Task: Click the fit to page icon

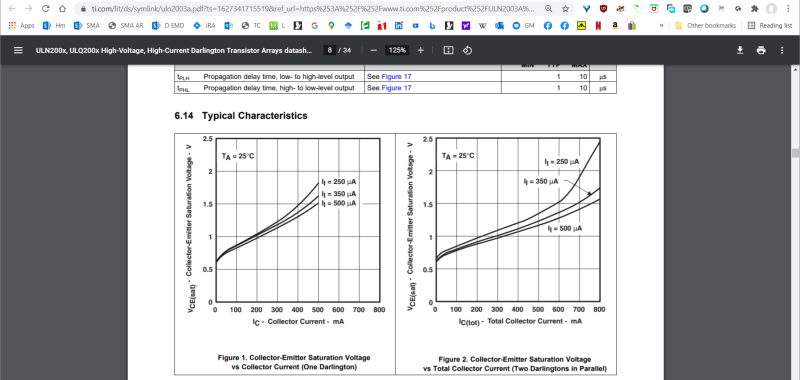Action: pyautogui.click(x=448, y=50)
